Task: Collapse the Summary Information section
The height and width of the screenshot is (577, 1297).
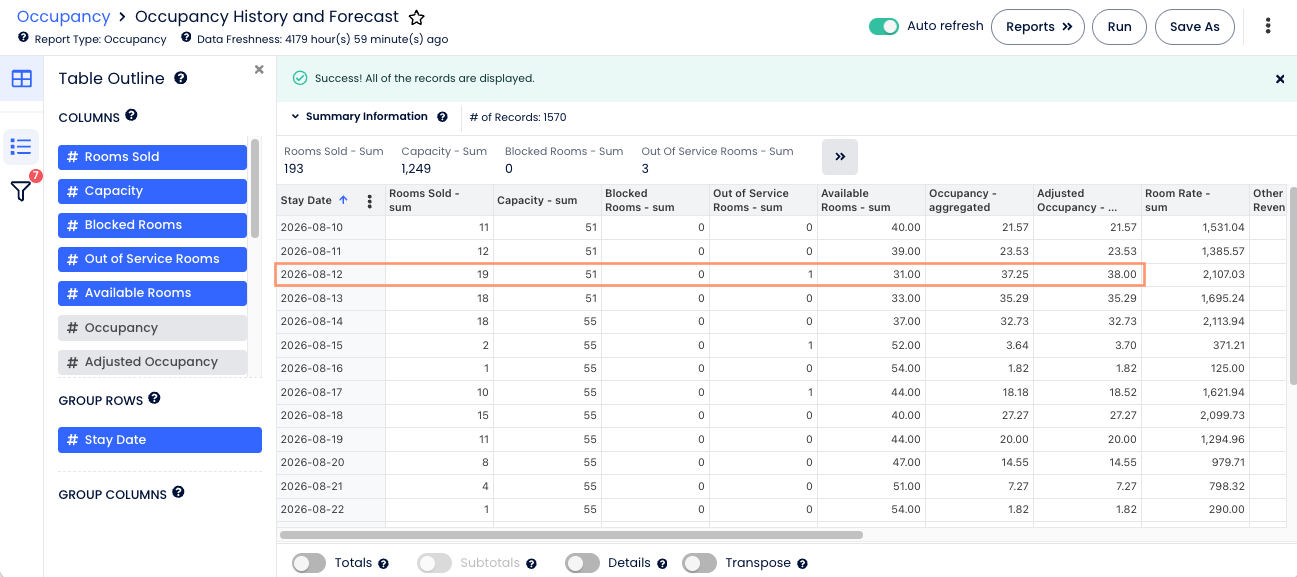Action: (x=296, y=117)
